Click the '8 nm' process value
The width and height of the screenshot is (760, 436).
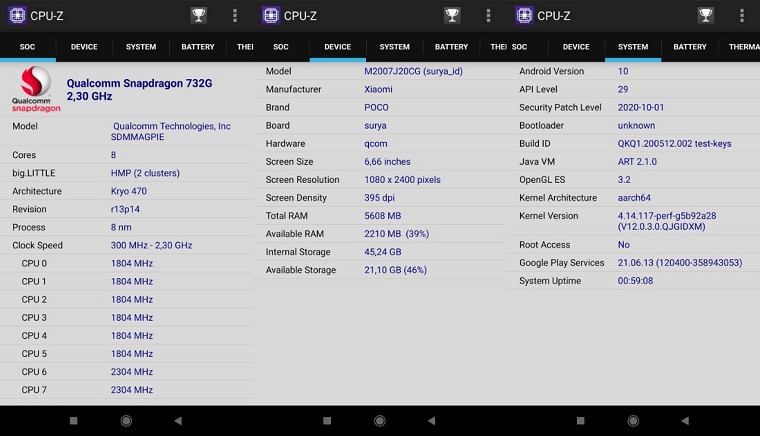(121, 227)
